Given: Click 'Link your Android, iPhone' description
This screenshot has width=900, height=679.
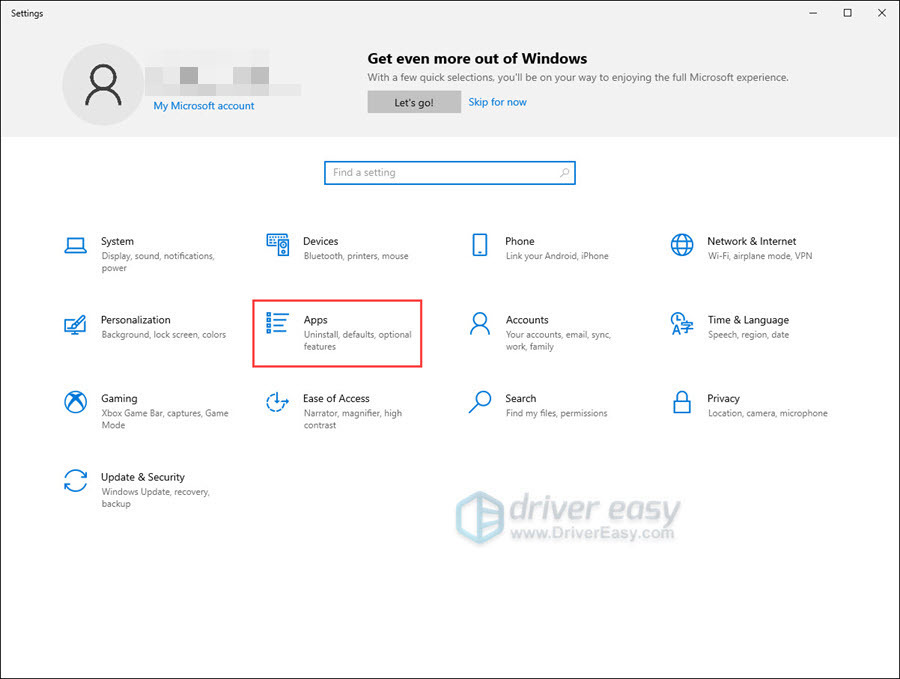Looking at the screenshot, I should point(557,256).
